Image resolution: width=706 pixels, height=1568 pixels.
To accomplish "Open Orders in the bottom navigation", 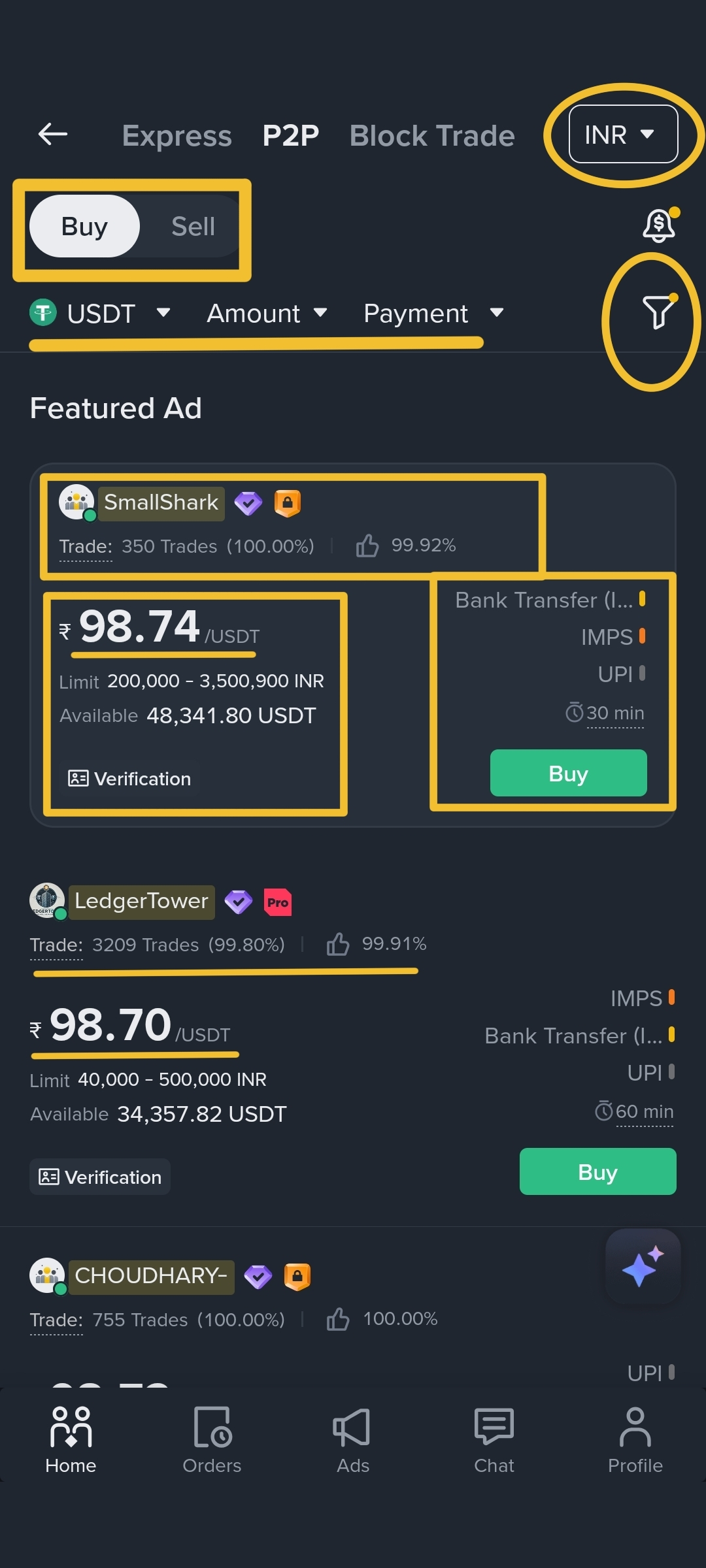I will click(212, 1440).
